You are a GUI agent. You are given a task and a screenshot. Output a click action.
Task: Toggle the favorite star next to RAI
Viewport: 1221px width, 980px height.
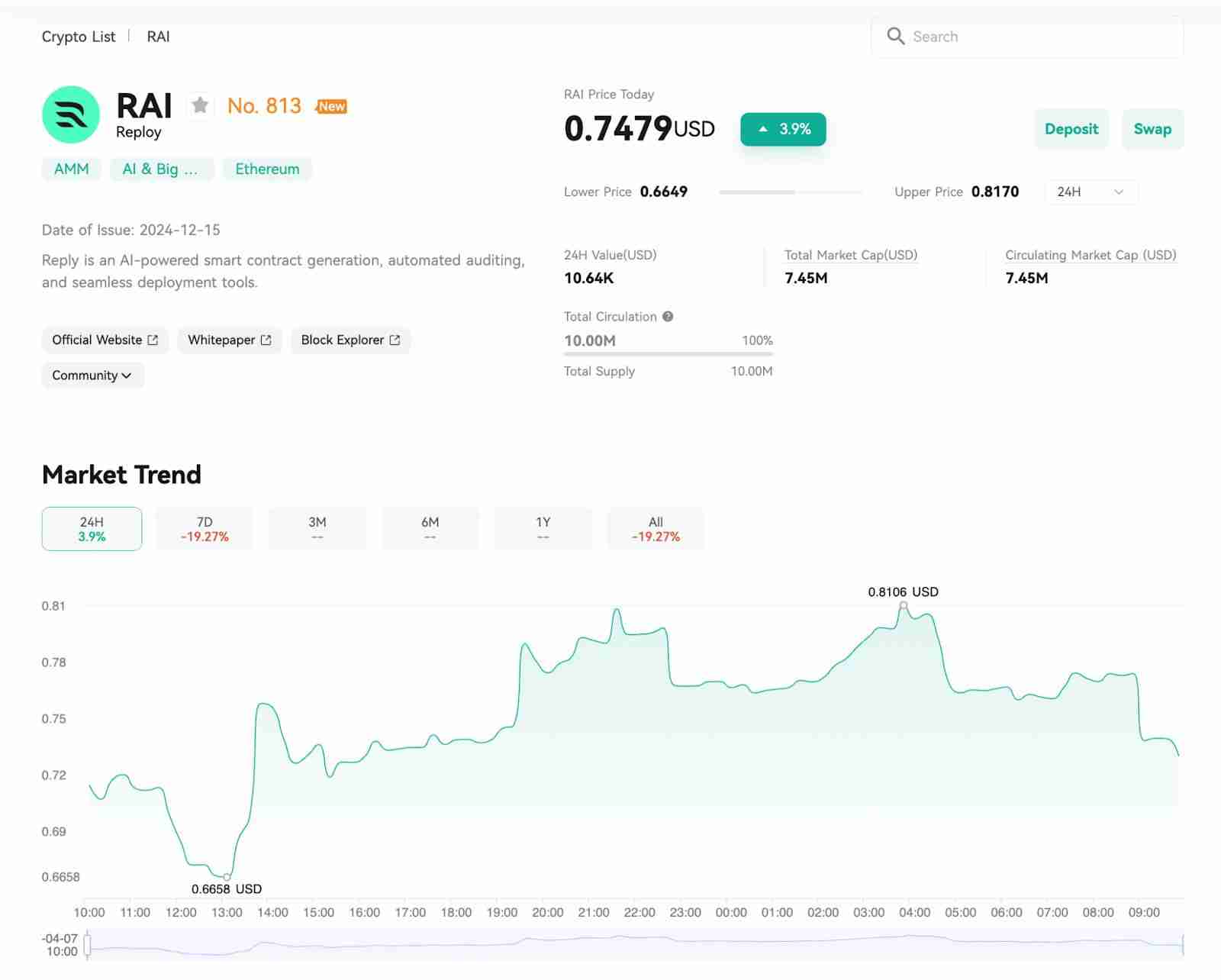click(x=200, y=105)
